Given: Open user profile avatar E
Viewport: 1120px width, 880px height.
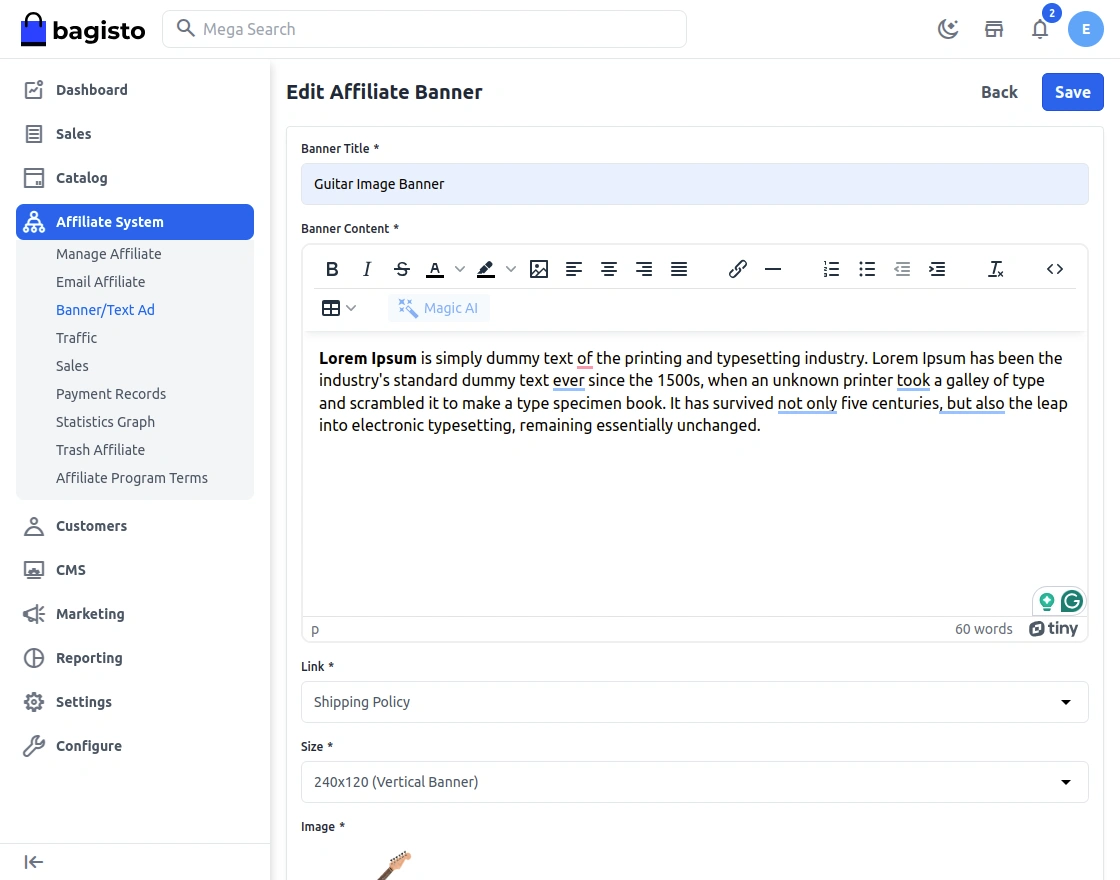Looking at the screenshot, I should [1086, 29].
